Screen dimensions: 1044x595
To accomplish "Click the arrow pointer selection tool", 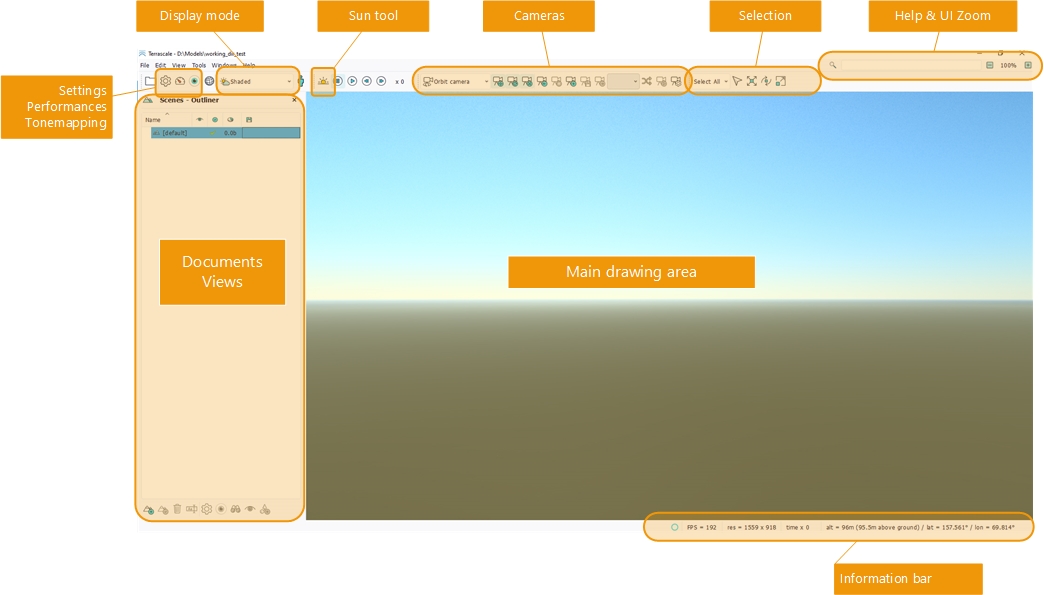I will point(737,81).
